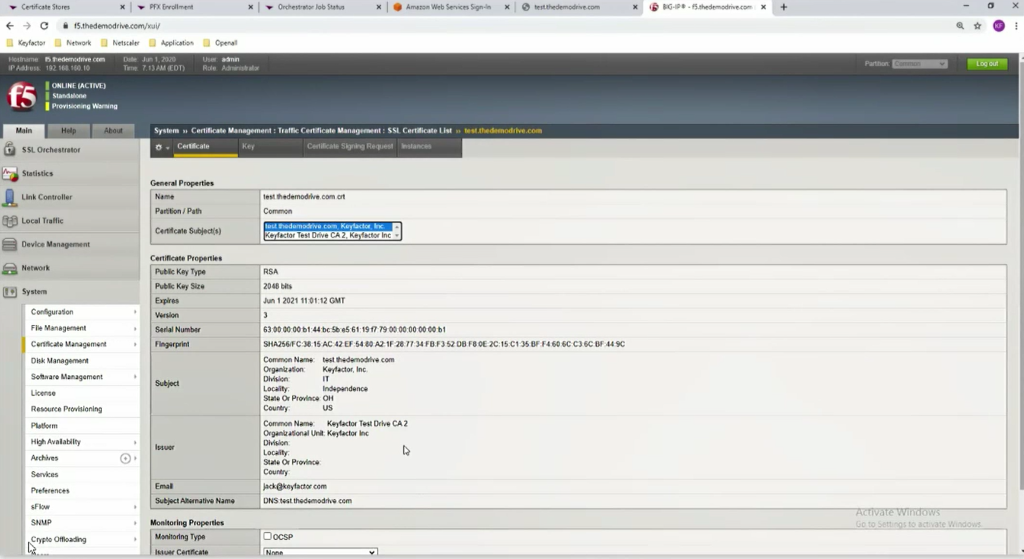Image resolution: width=1024 pixels, height=559 pixels.
Task: Reload the page with the refresh icon
Action: [44, 25]
